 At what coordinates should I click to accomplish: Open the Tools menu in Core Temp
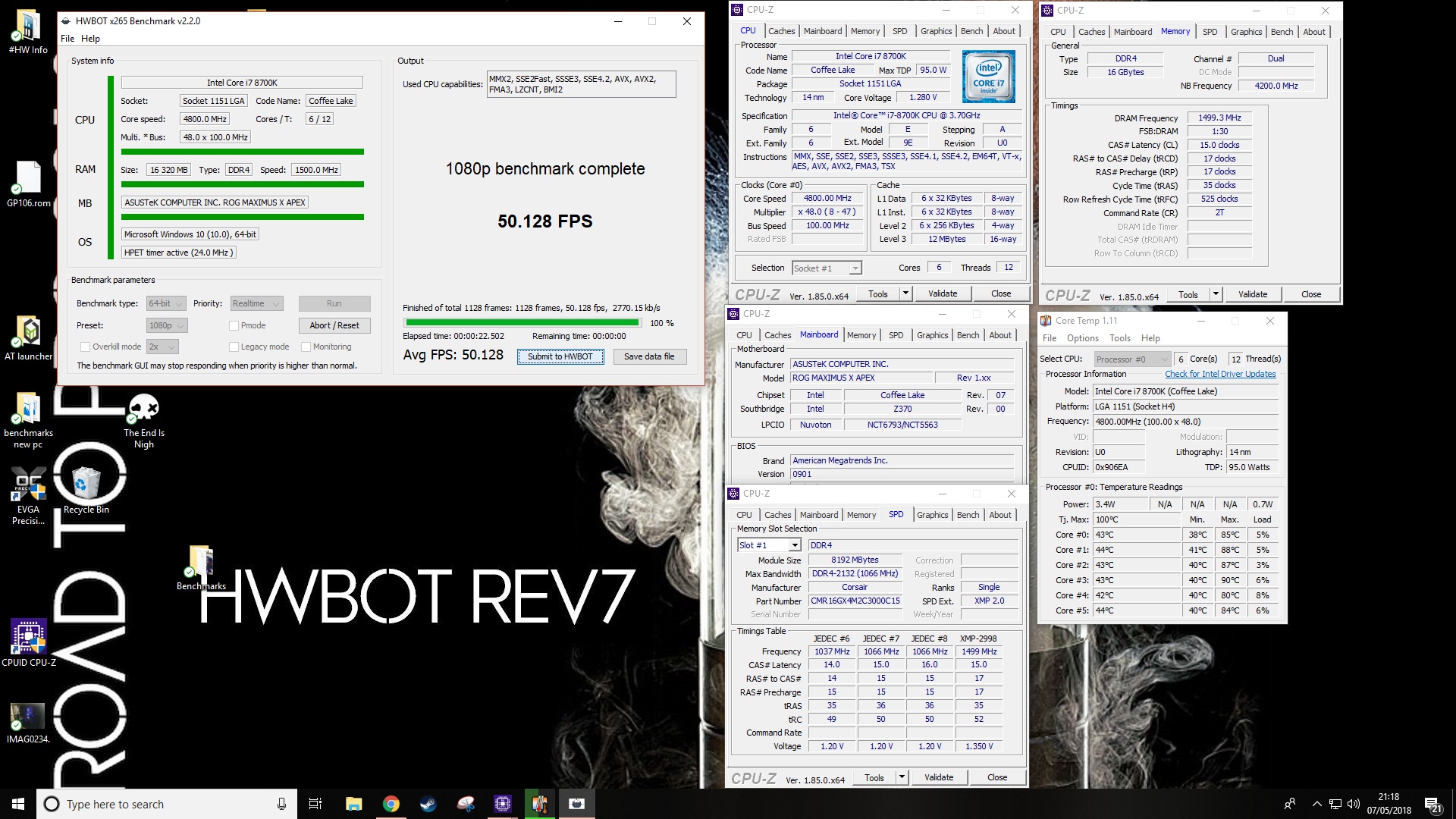(1120, 338)
